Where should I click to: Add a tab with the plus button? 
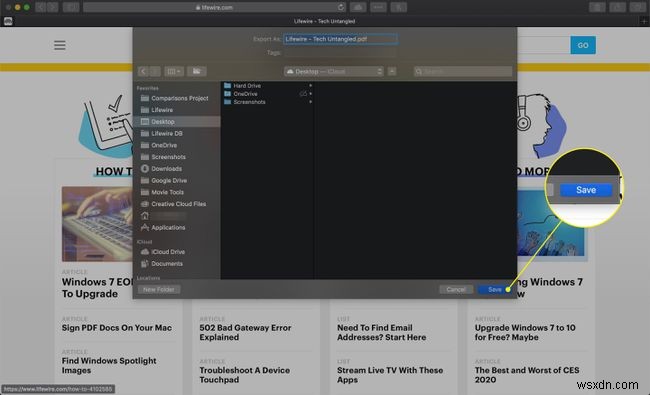pyautogui.click(x=644, y=21)
